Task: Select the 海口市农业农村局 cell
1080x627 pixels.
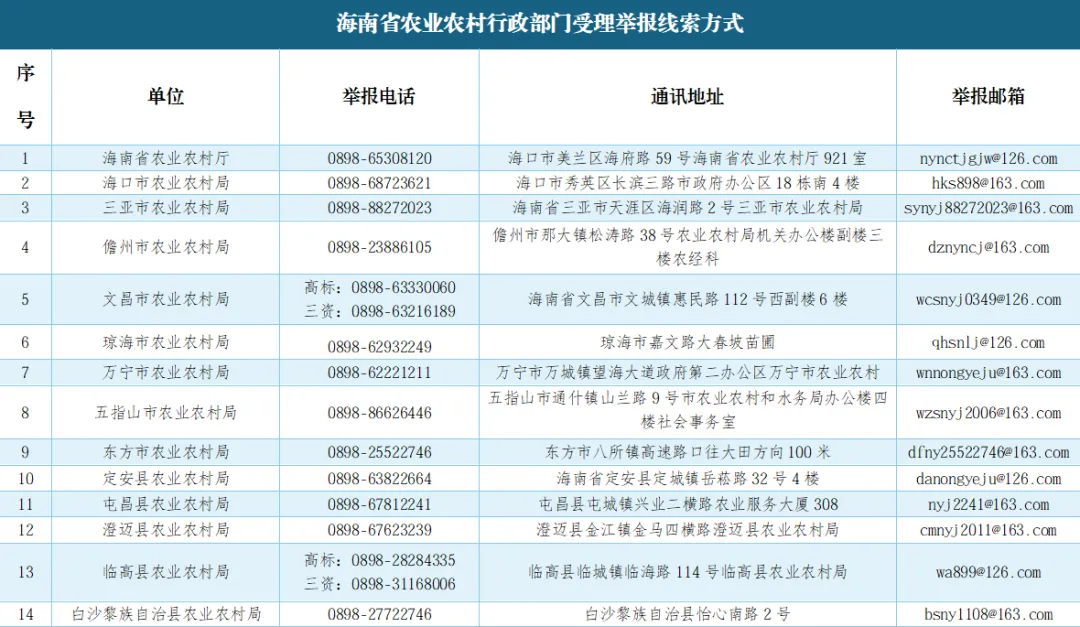Action: pyautogui.click(x=166, y=183)
